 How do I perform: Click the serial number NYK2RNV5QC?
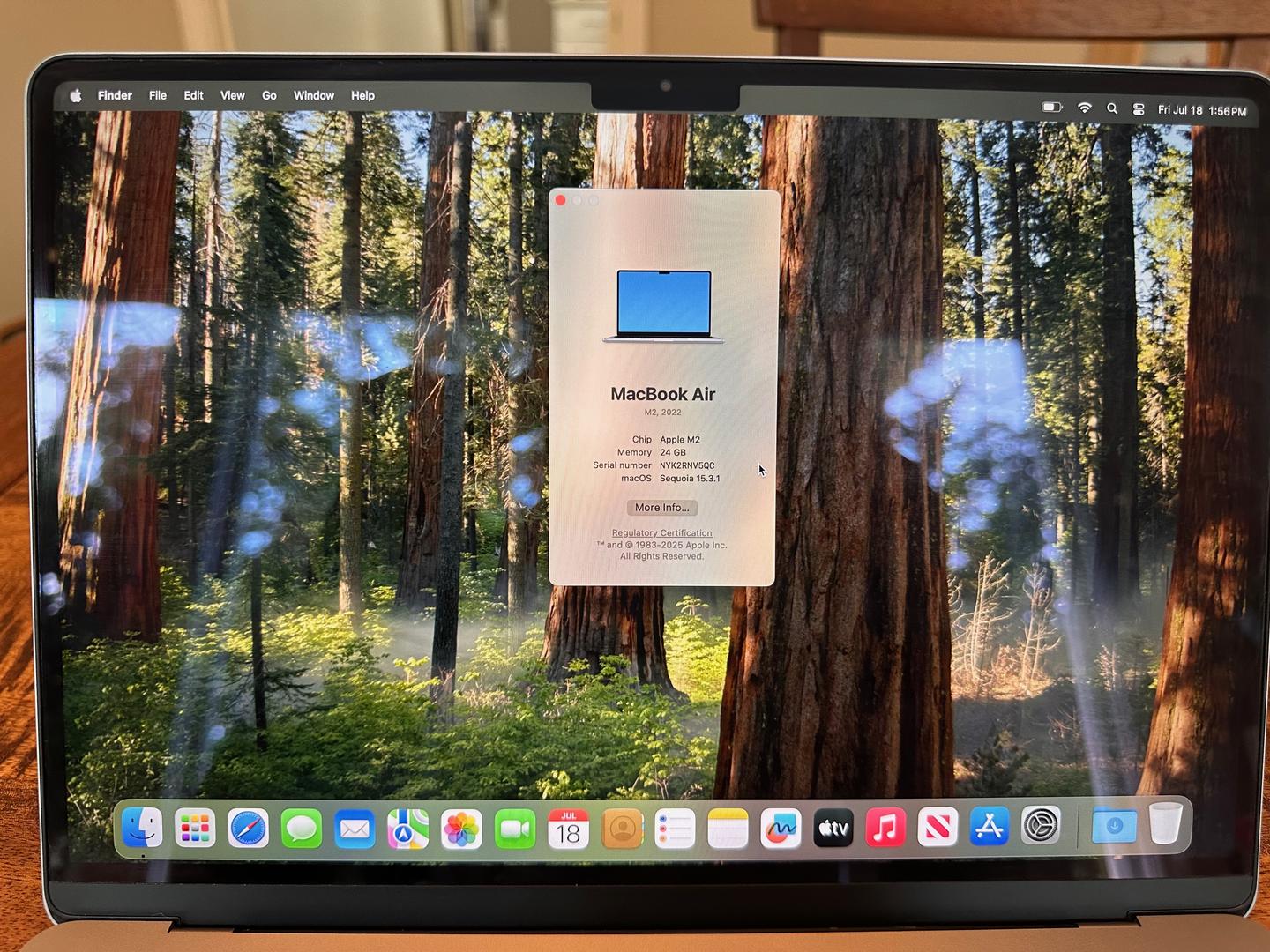pyautogui.click(x=687, y=465)
